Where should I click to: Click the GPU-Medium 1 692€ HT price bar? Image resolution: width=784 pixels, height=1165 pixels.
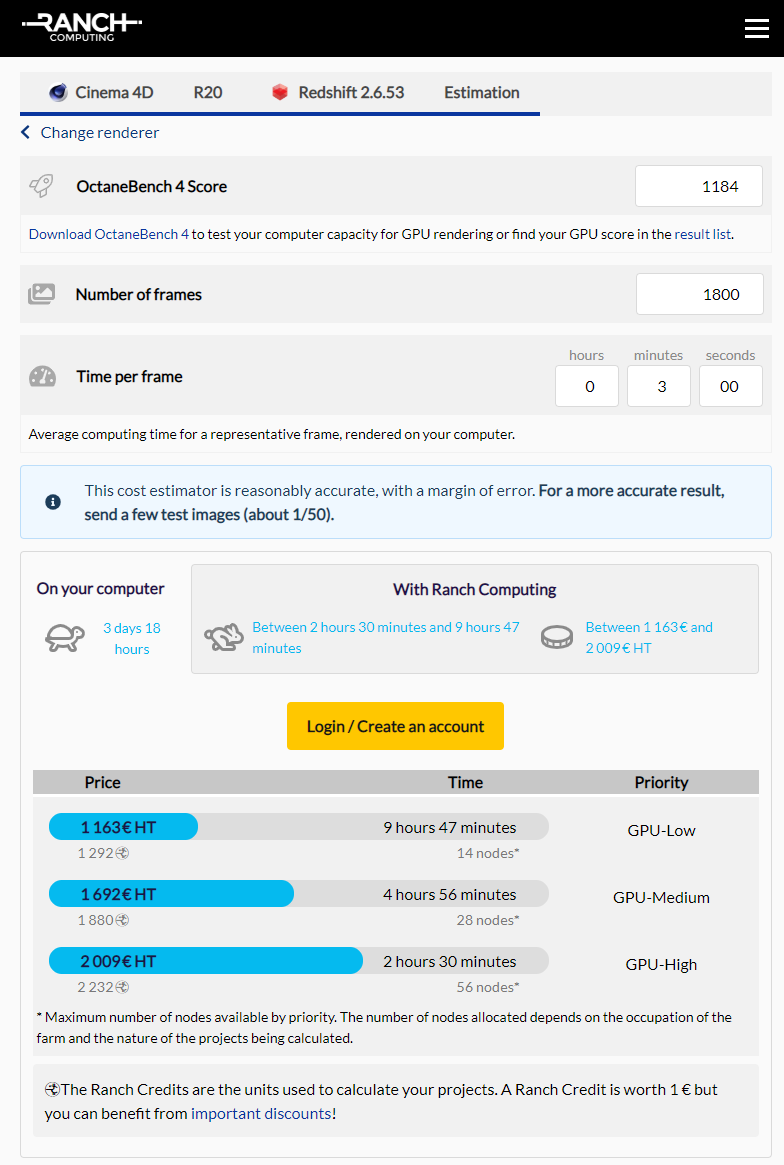[171, 894]
